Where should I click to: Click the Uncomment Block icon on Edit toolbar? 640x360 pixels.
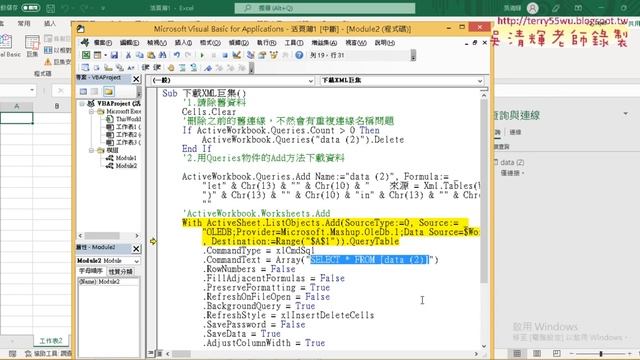(194, 68)
